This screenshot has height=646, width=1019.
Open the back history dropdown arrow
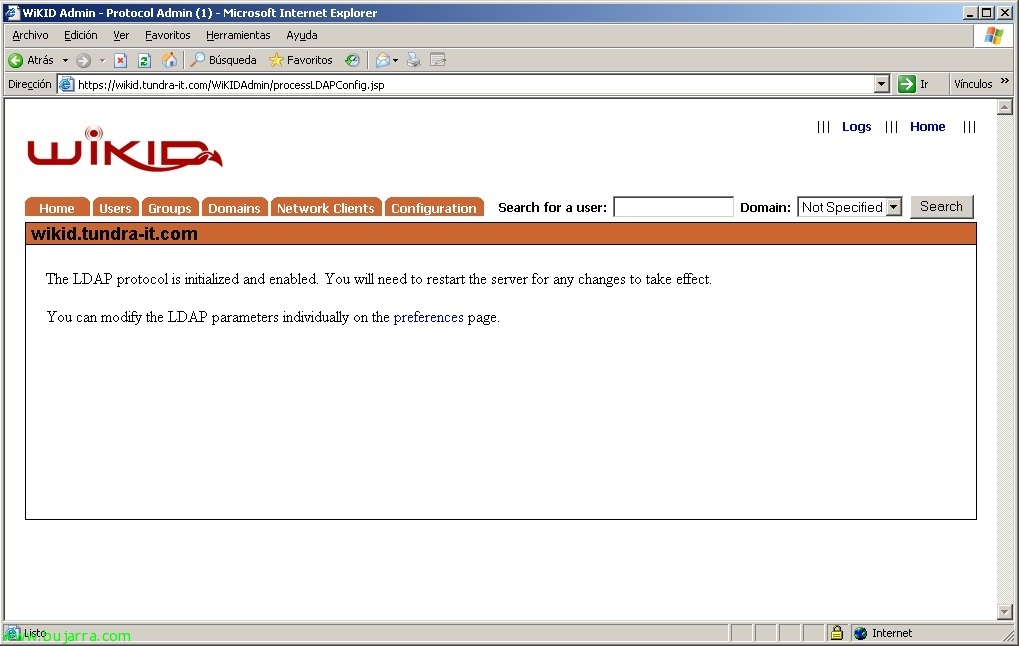(x=65, y=60)
